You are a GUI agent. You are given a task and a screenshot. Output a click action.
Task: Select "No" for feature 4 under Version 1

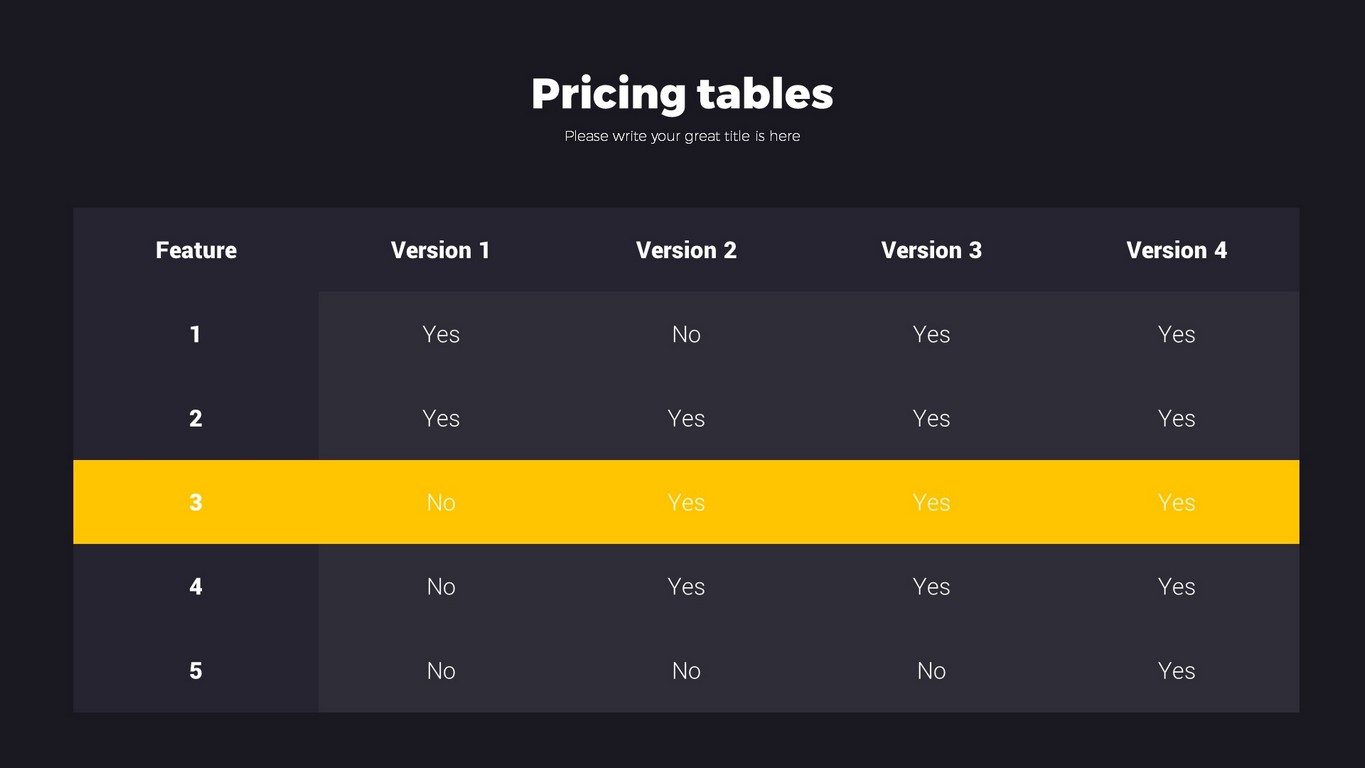441,586
